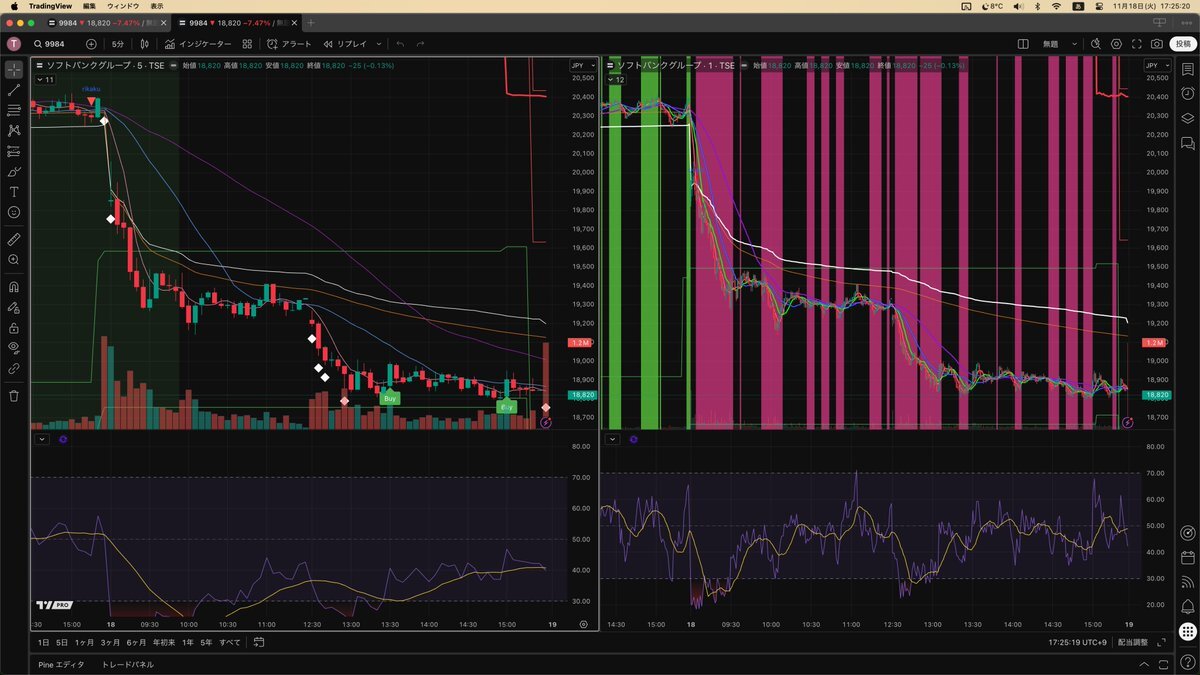Toggle hide all drawings eye icon
The width and height of the screenshot is (1200, 675).
click(14, 347)
